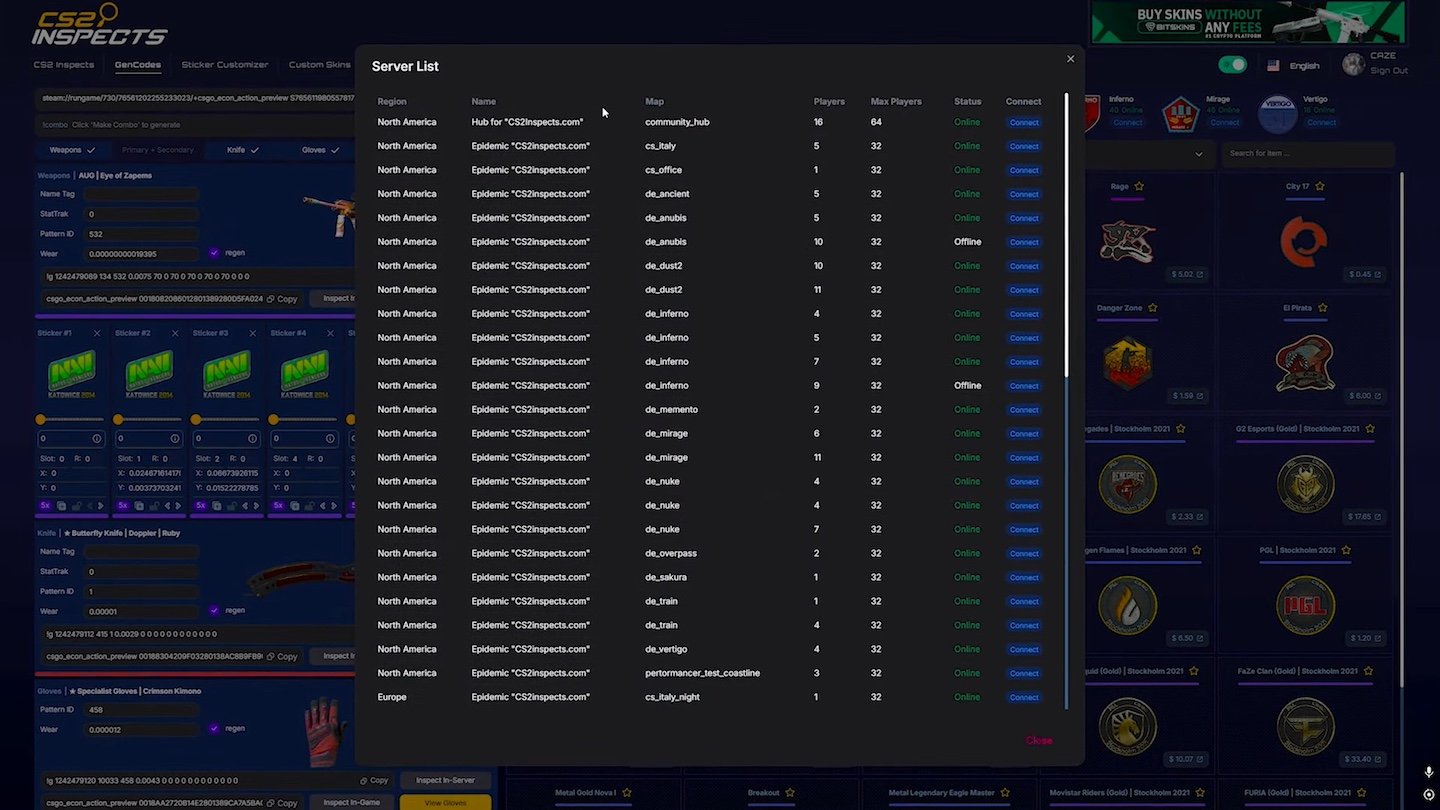Connect to the cs_office server
Screen dimensions: 1440x810
[1024, 170]
